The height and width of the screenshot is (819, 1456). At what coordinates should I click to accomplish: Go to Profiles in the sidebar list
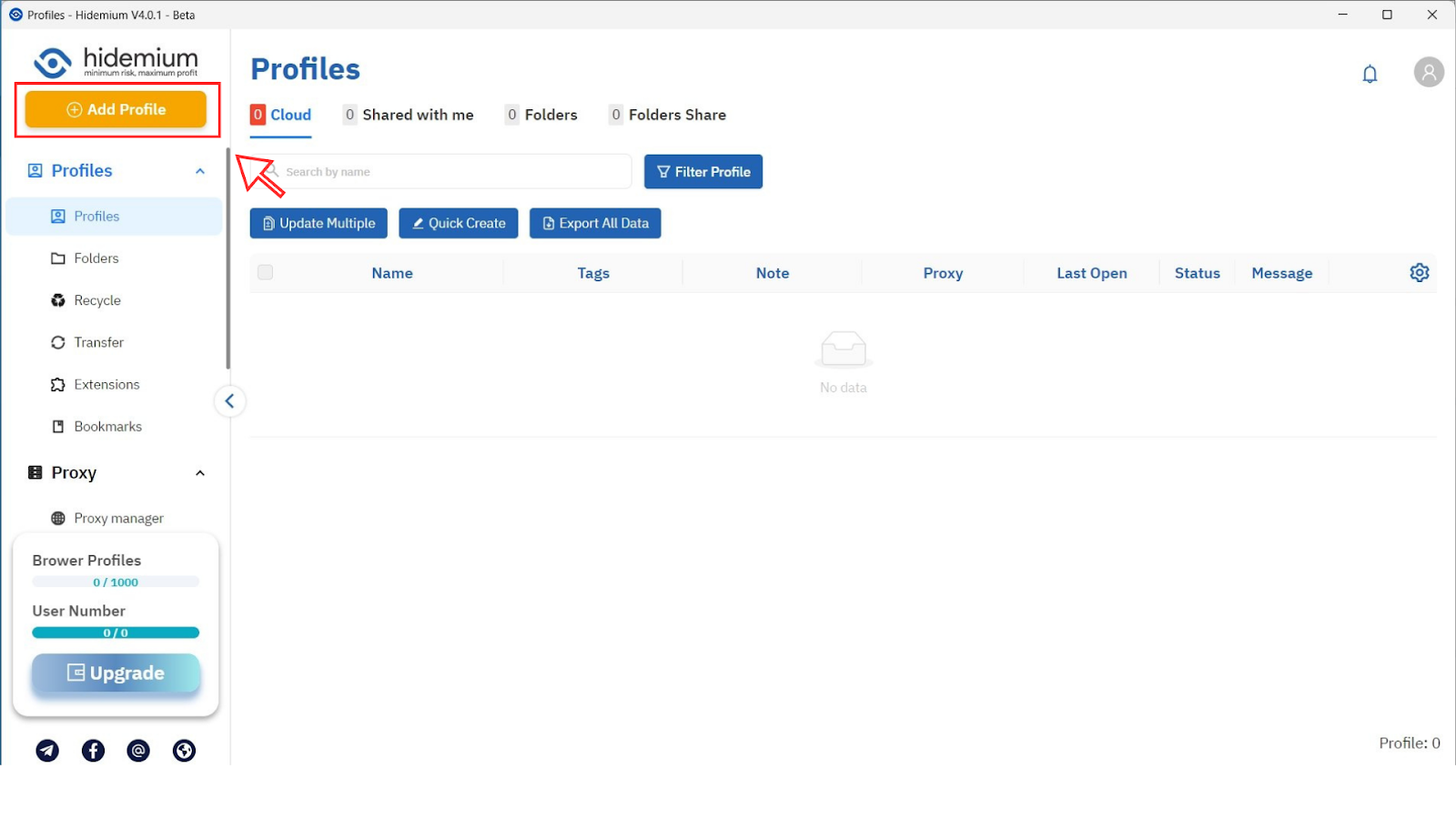coord(114,217)
